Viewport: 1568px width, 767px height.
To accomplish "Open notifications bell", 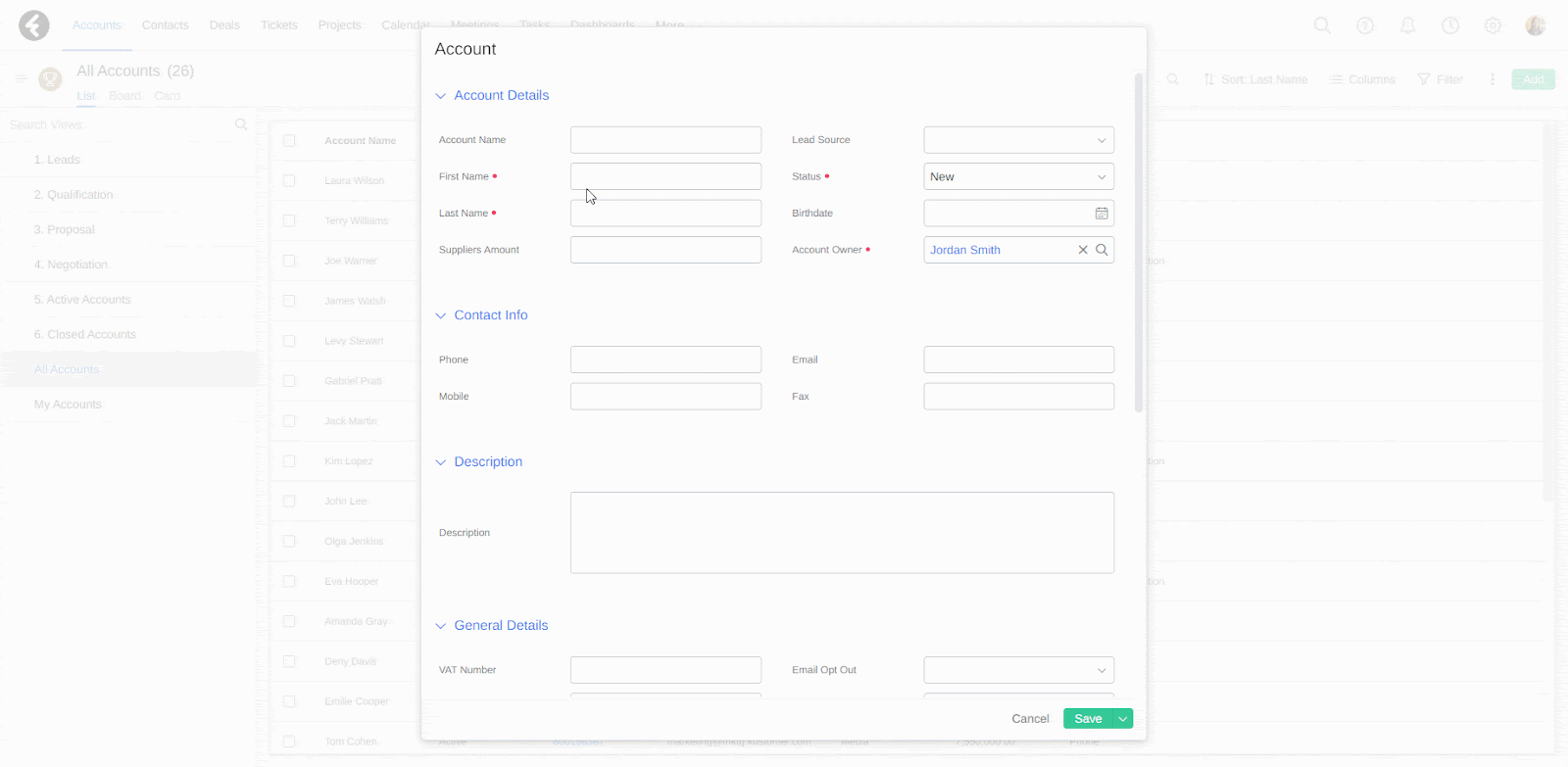I will point(1407,25).
